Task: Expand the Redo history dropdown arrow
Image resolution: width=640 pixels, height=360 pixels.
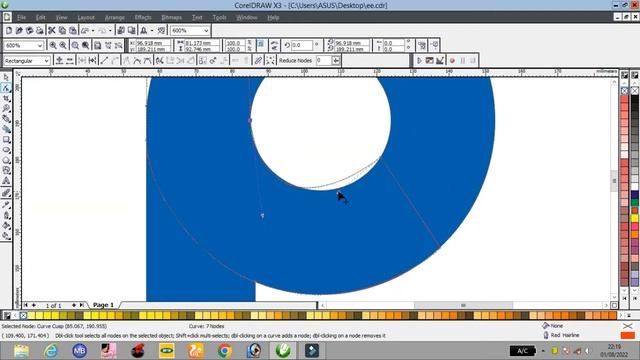Action: pyautogui.click(x=110, y=31)
